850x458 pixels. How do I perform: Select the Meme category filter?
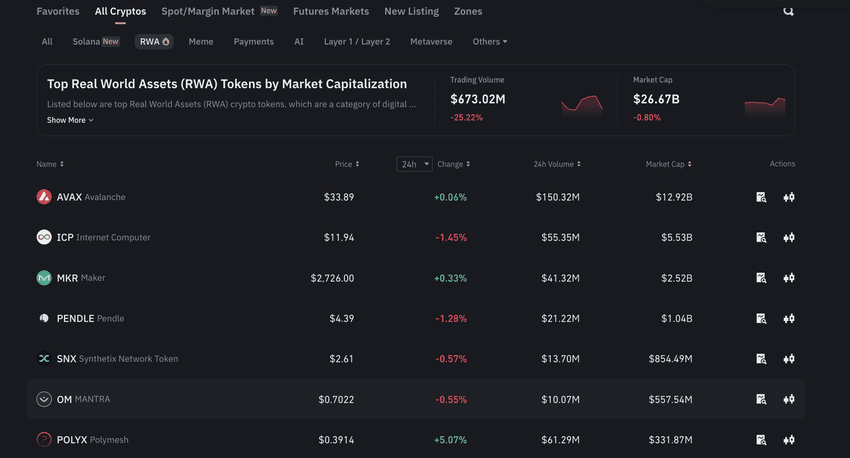[201, 42]
